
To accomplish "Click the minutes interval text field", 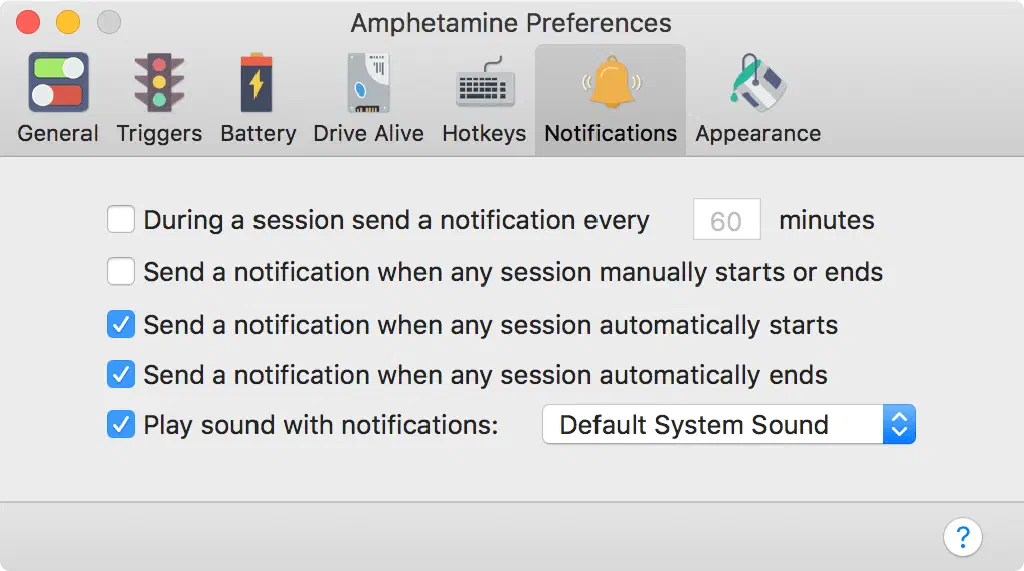I will click(726, 220).
